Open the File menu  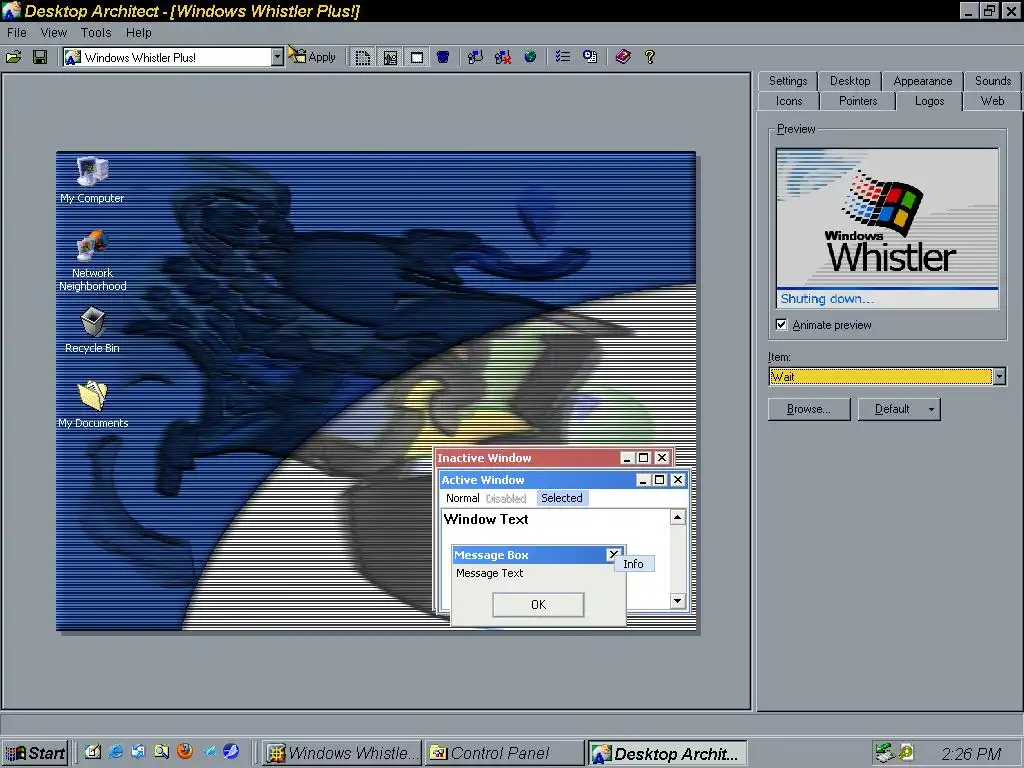(16, 33)
